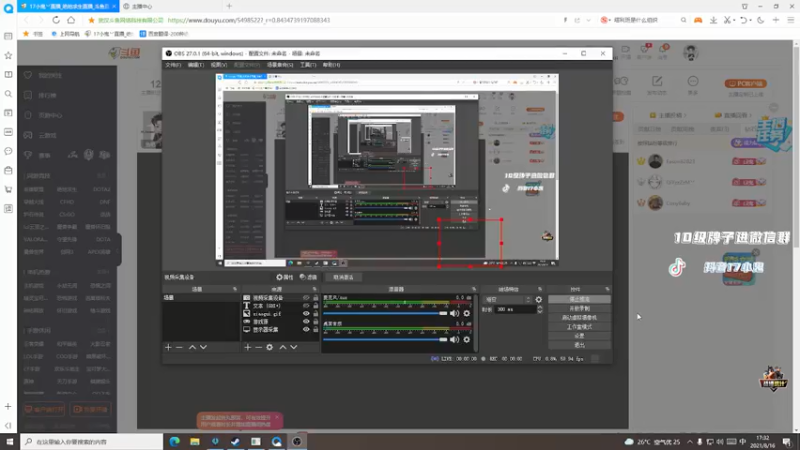
Task: Pop out the audio mixer dock icon
Action: (x=474, y=289)
